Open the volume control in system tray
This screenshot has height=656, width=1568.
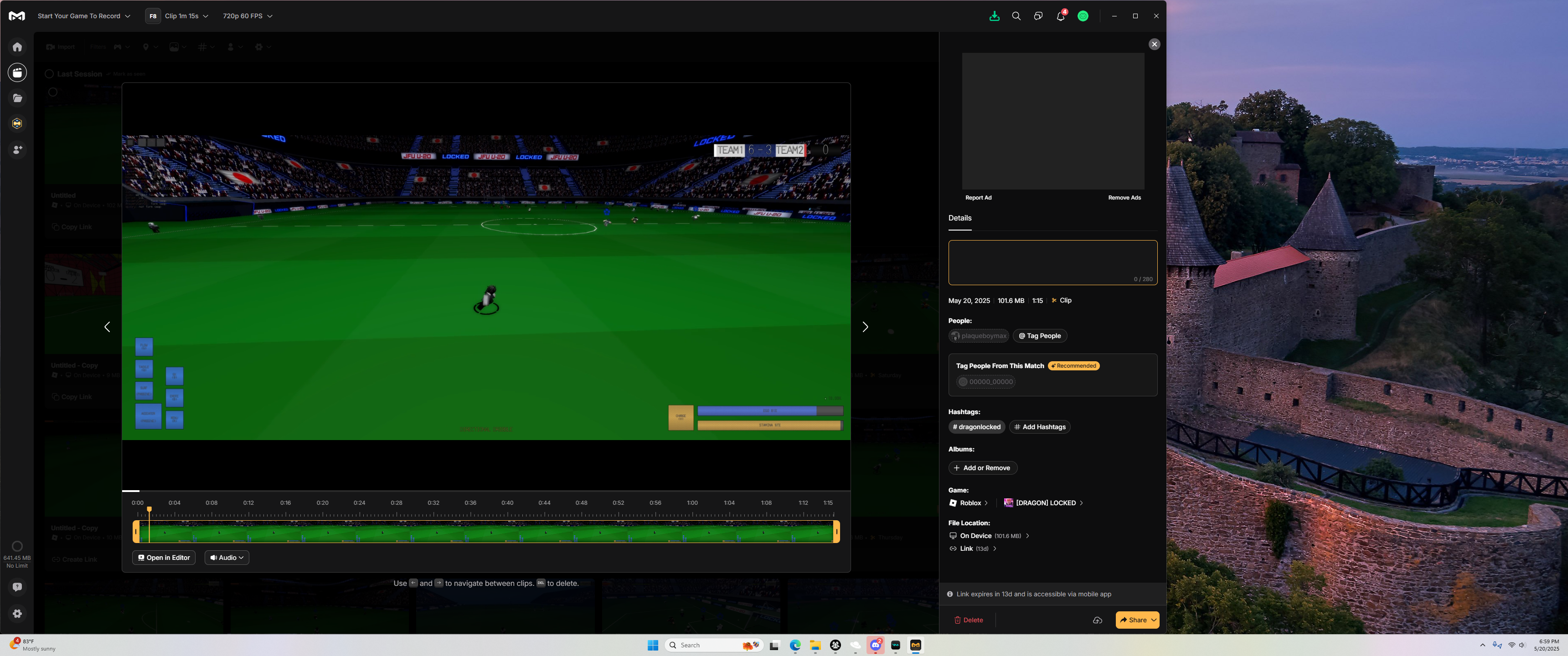tap(1522, 645)
